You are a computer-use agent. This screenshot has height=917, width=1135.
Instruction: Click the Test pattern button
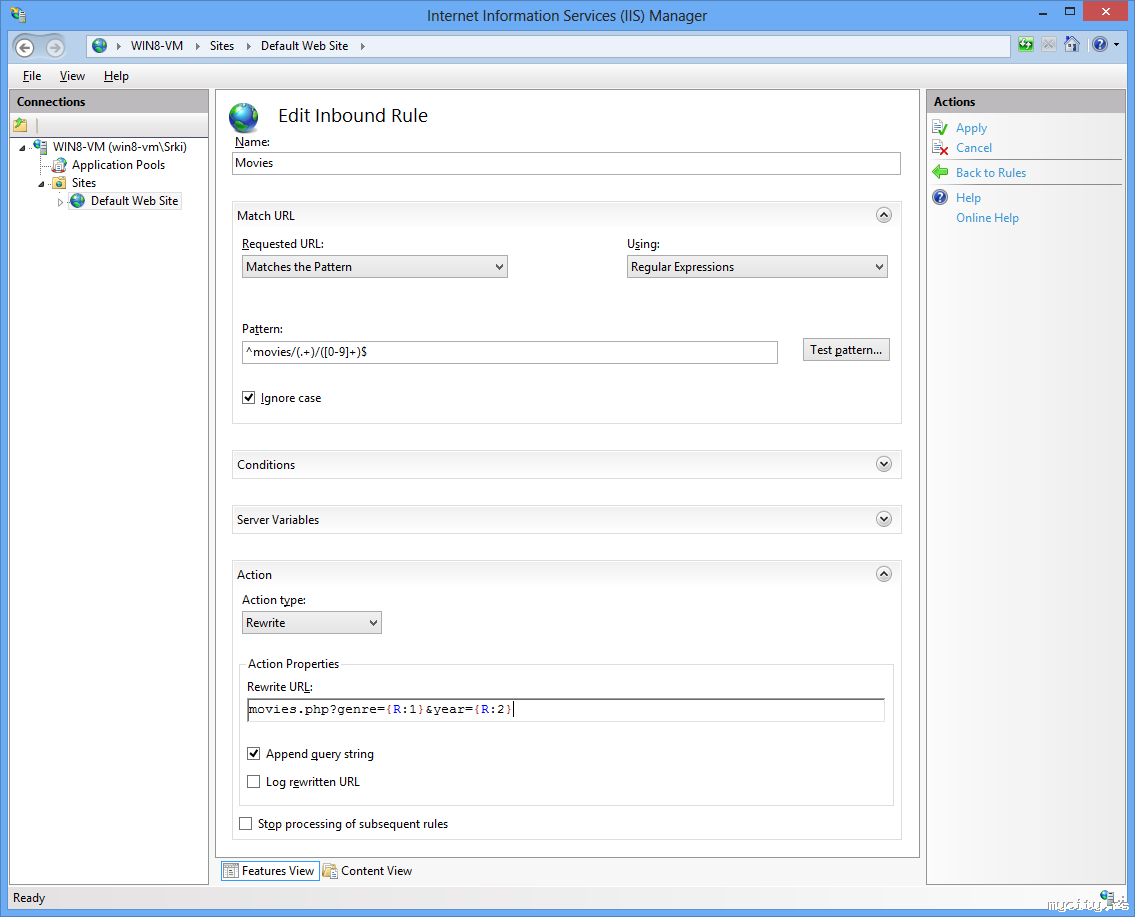point(846,350)
